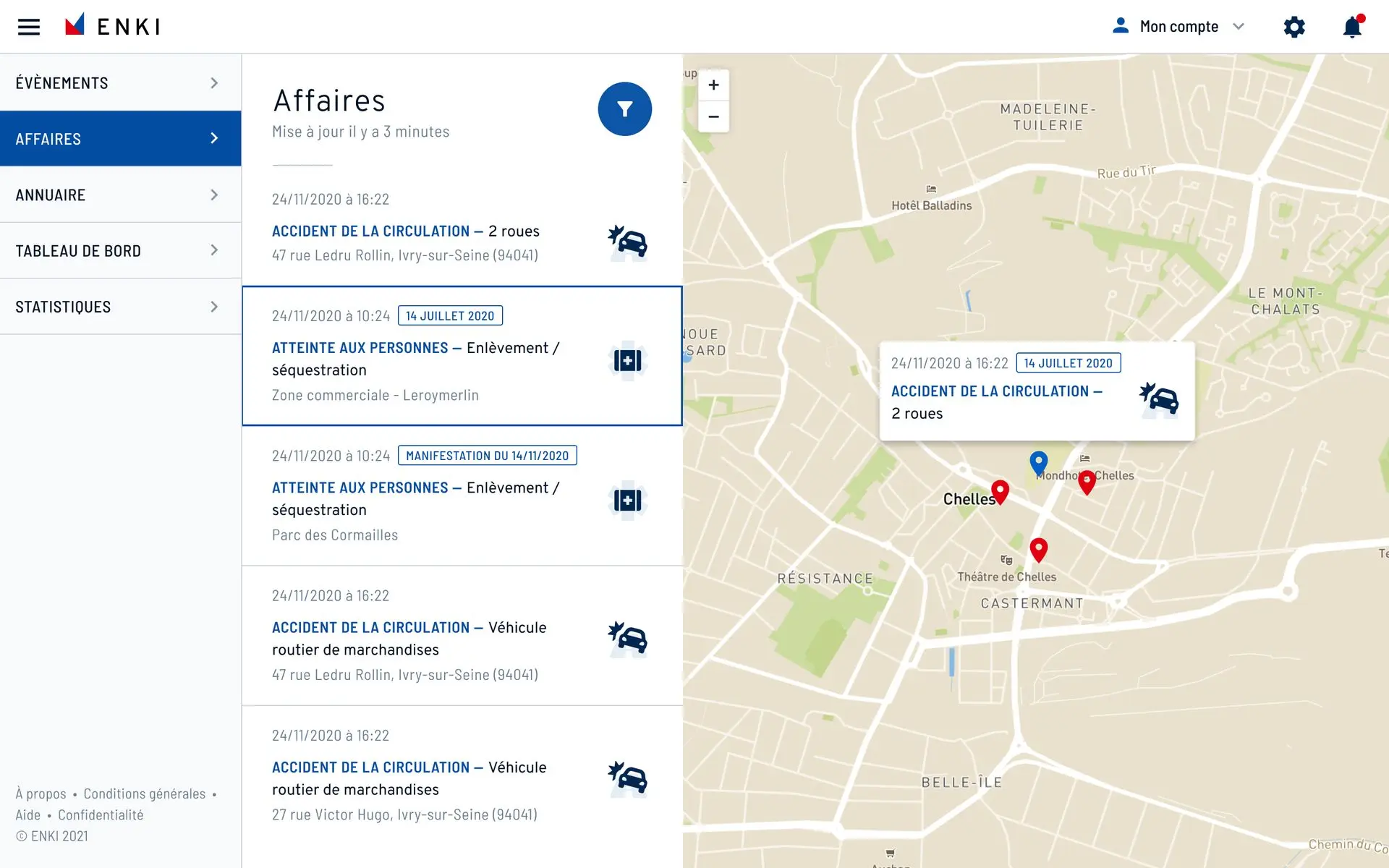Viewport: 1389px width, 868px height.
Task: Select the ÉVÈNEMENTS menu item
Action: [x=120, y=82]
